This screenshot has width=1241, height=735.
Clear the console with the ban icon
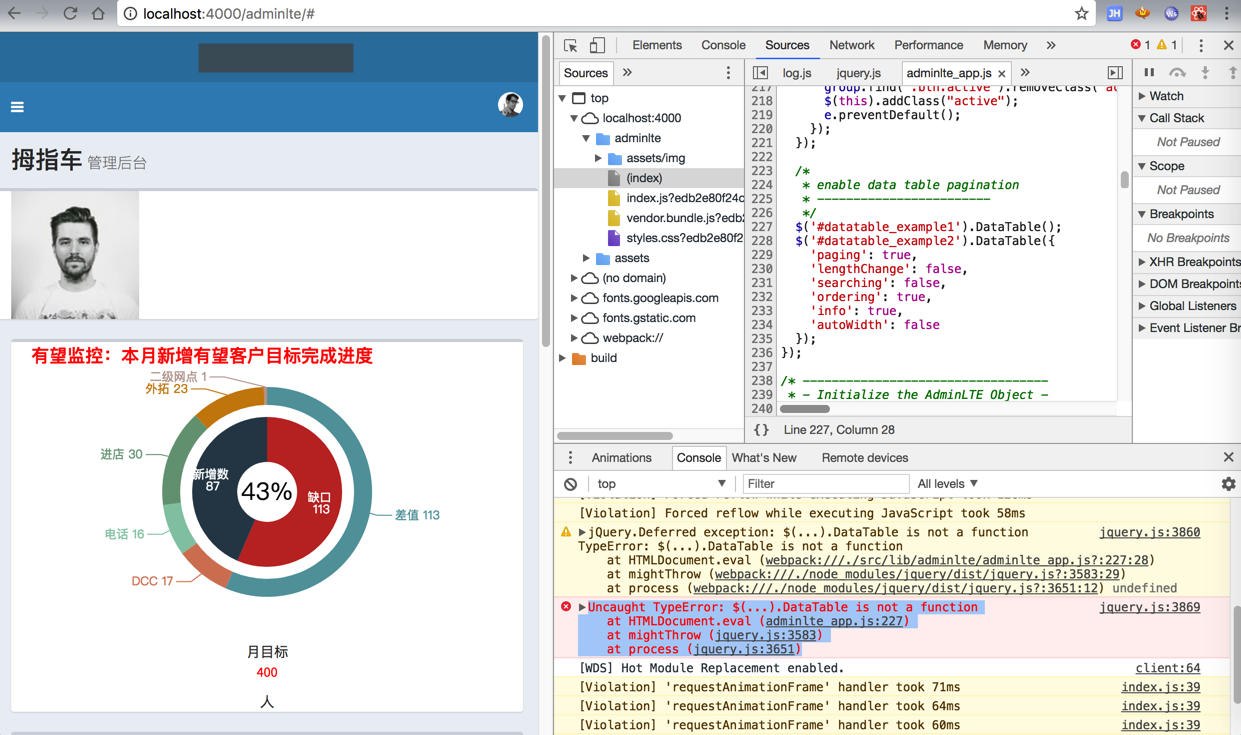[570, 484]
